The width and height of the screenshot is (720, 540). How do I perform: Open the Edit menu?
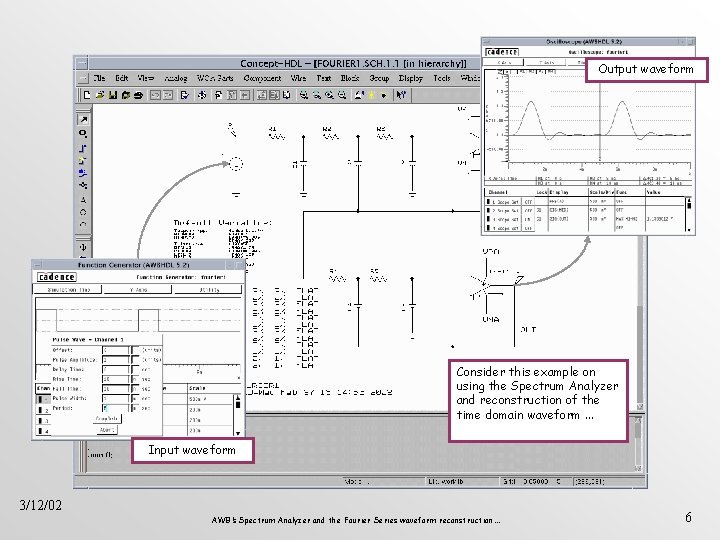click(121, 78)
